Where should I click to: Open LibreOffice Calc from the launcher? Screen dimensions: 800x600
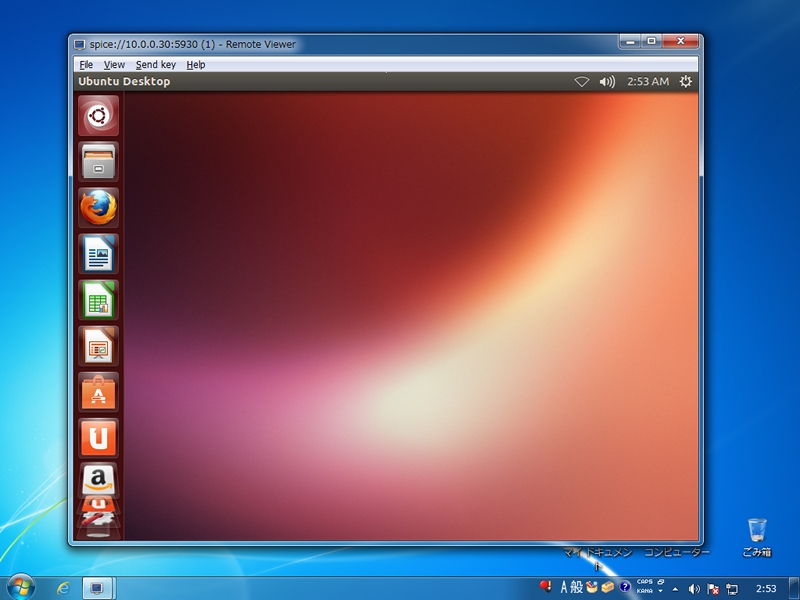[x=98, y=300]
